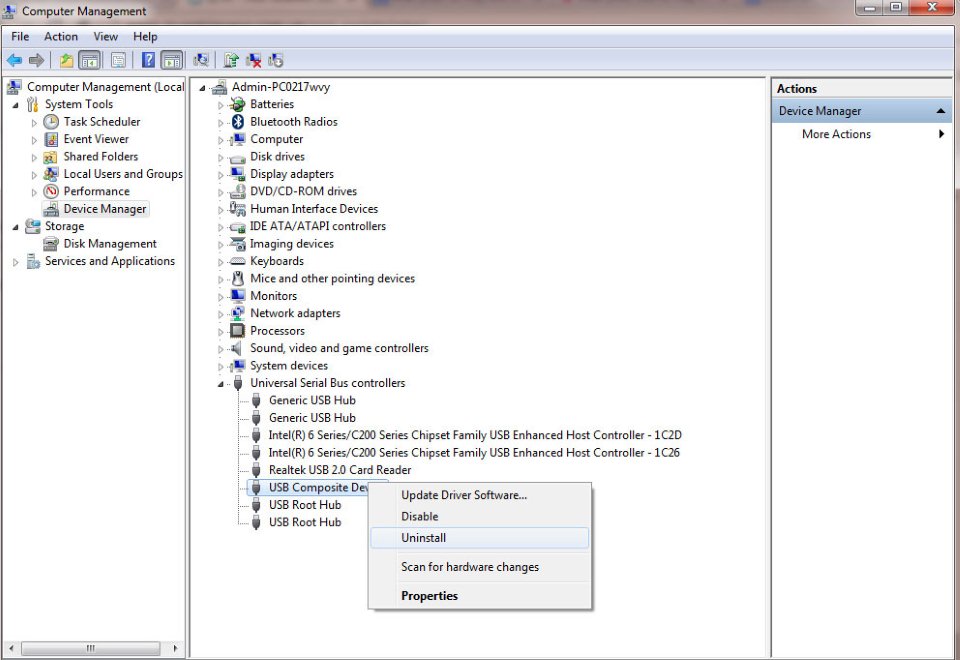
Task: Select IDE ATA/ATAPI controllers category
Action: coord(318,227)
